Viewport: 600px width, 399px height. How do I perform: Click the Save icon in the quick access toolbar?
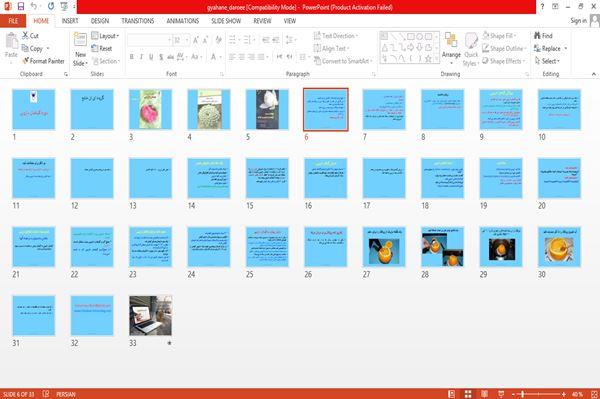21,6
